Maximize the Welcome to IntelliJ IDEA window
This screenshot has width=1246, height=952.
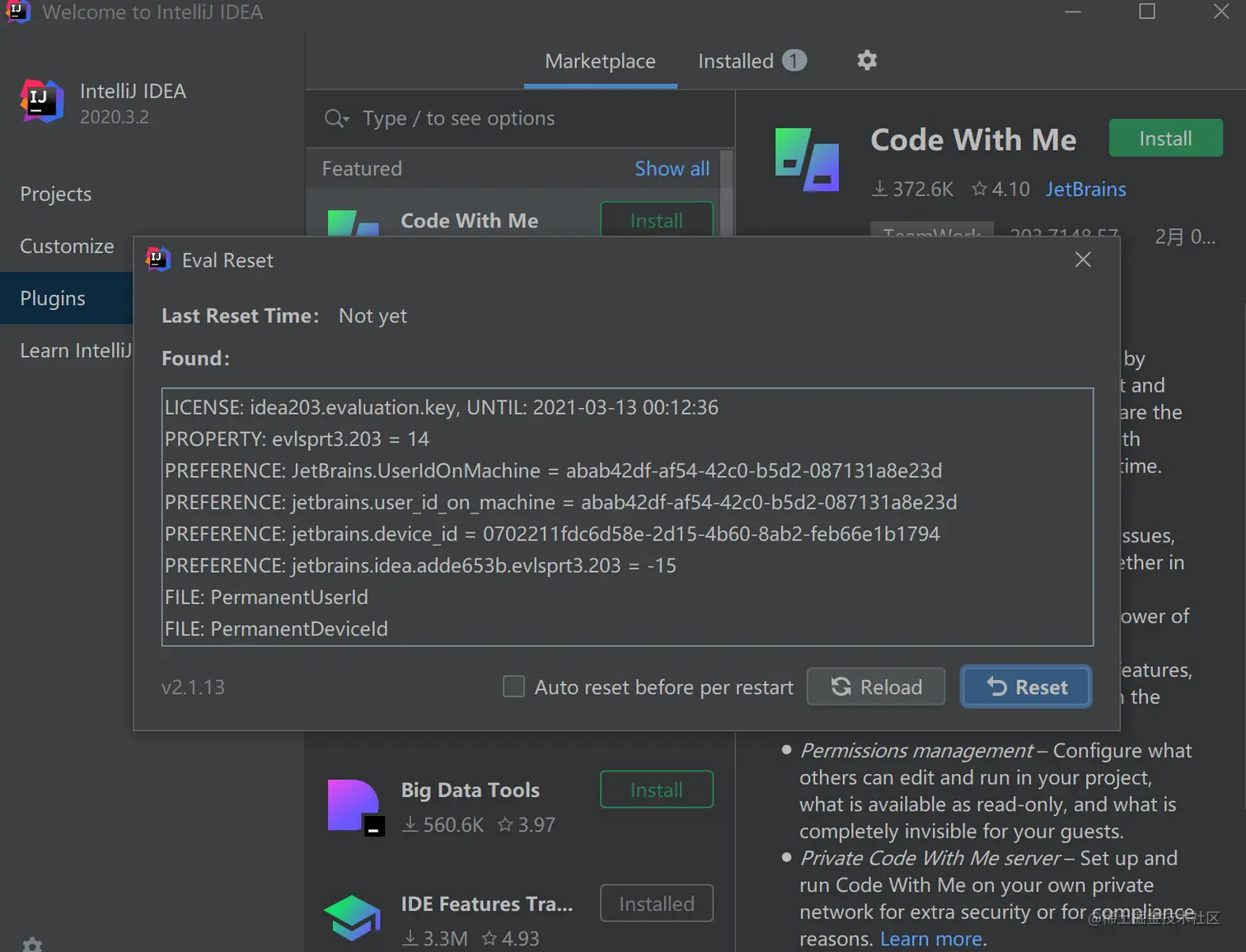pos(1147,12)
